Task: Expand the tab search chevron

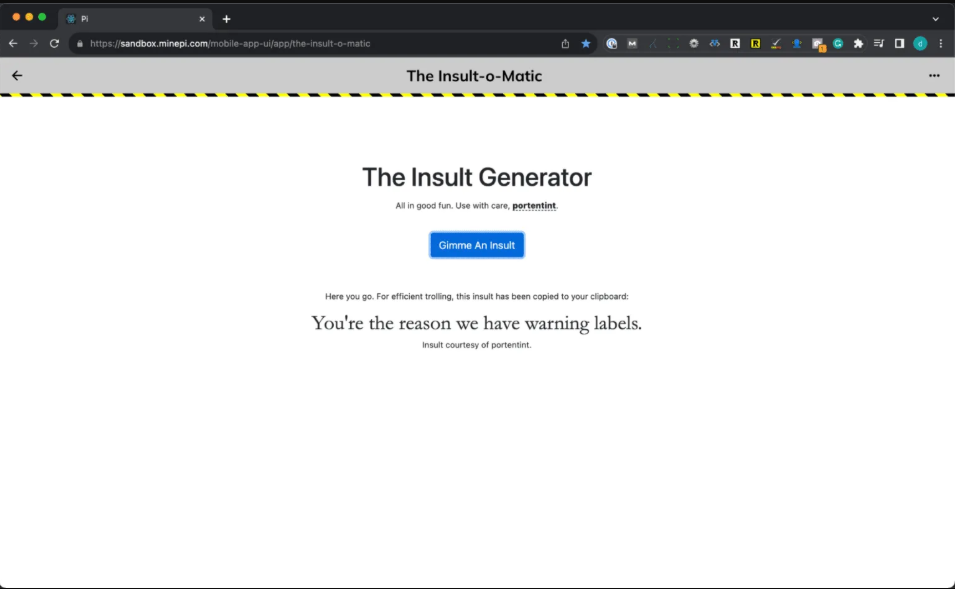Action: click(935, 19)
